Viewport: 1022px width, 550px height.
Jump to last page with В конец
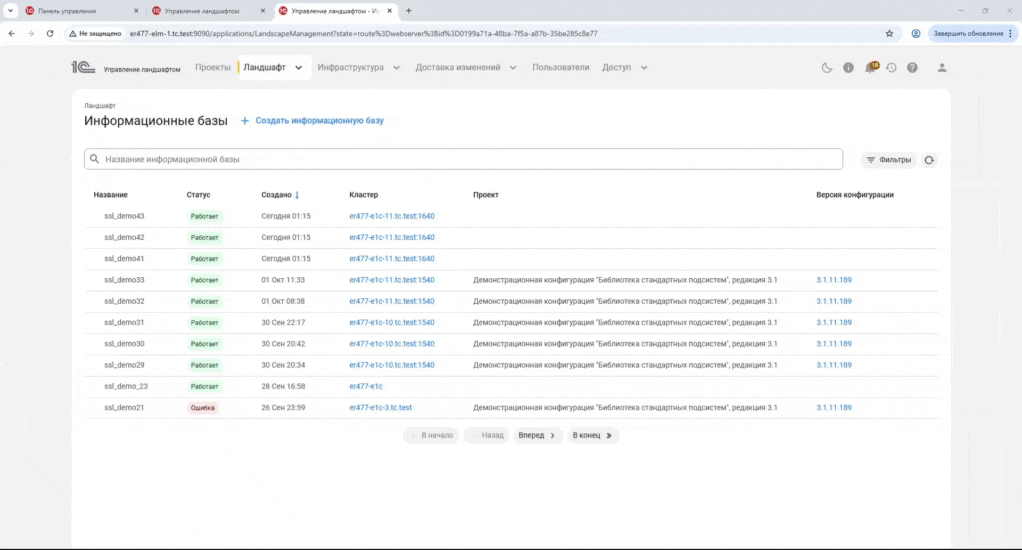592,435
